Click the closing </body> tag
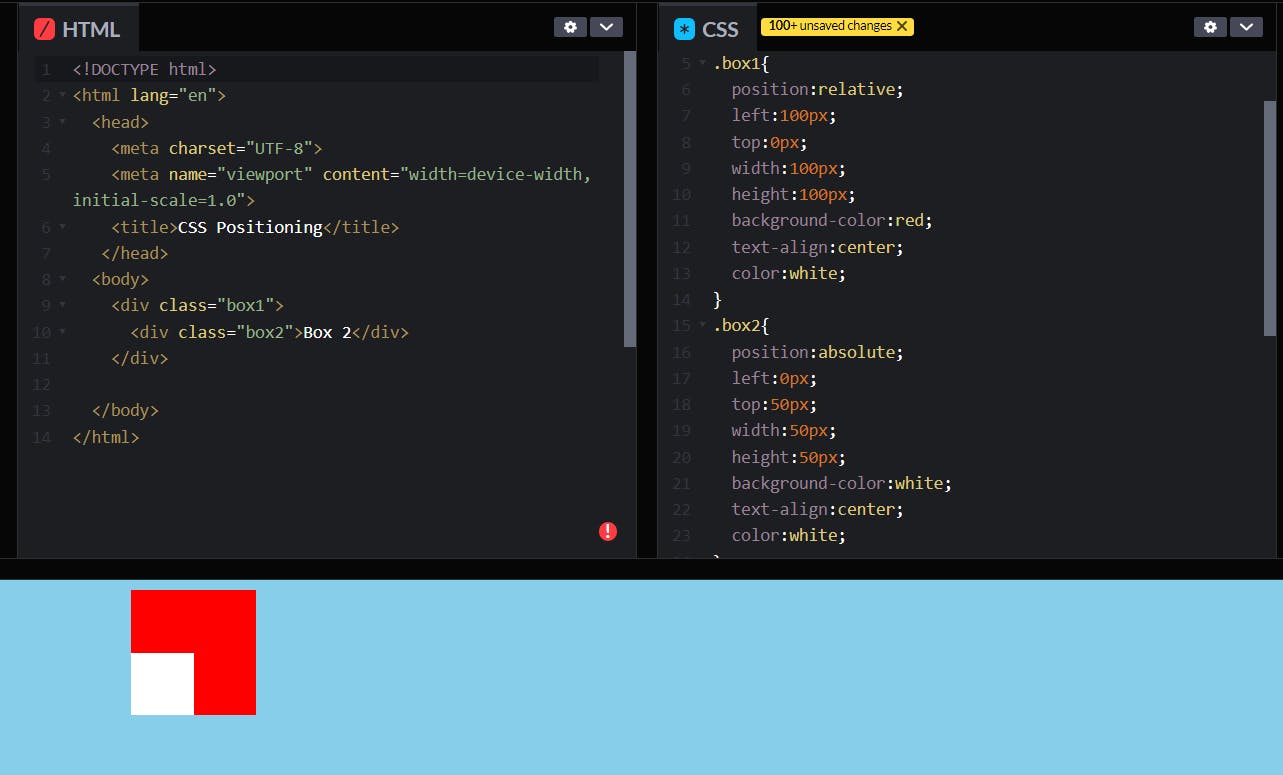 click(125, 410)
